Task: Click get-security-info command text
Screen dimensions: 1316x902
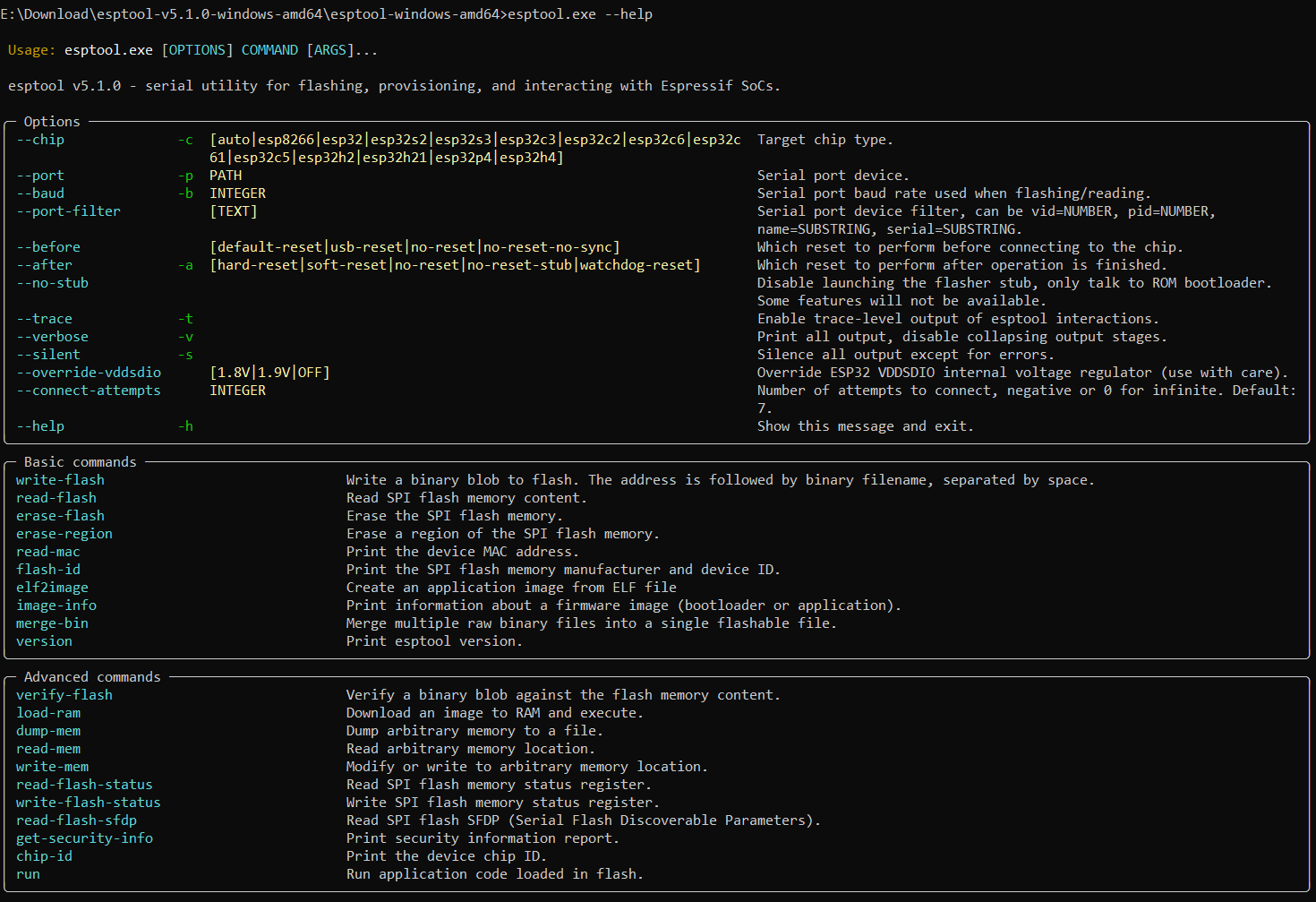Action: [84, 838]
